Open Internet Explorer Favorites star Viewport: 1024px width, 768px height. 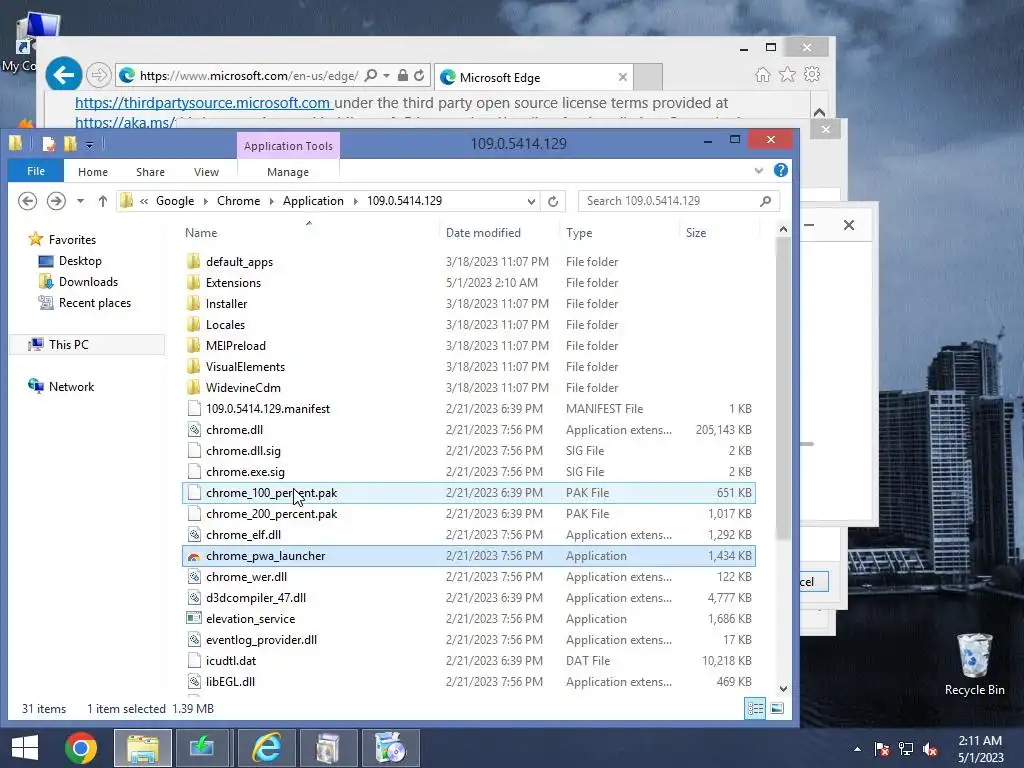tap(787, 74)
